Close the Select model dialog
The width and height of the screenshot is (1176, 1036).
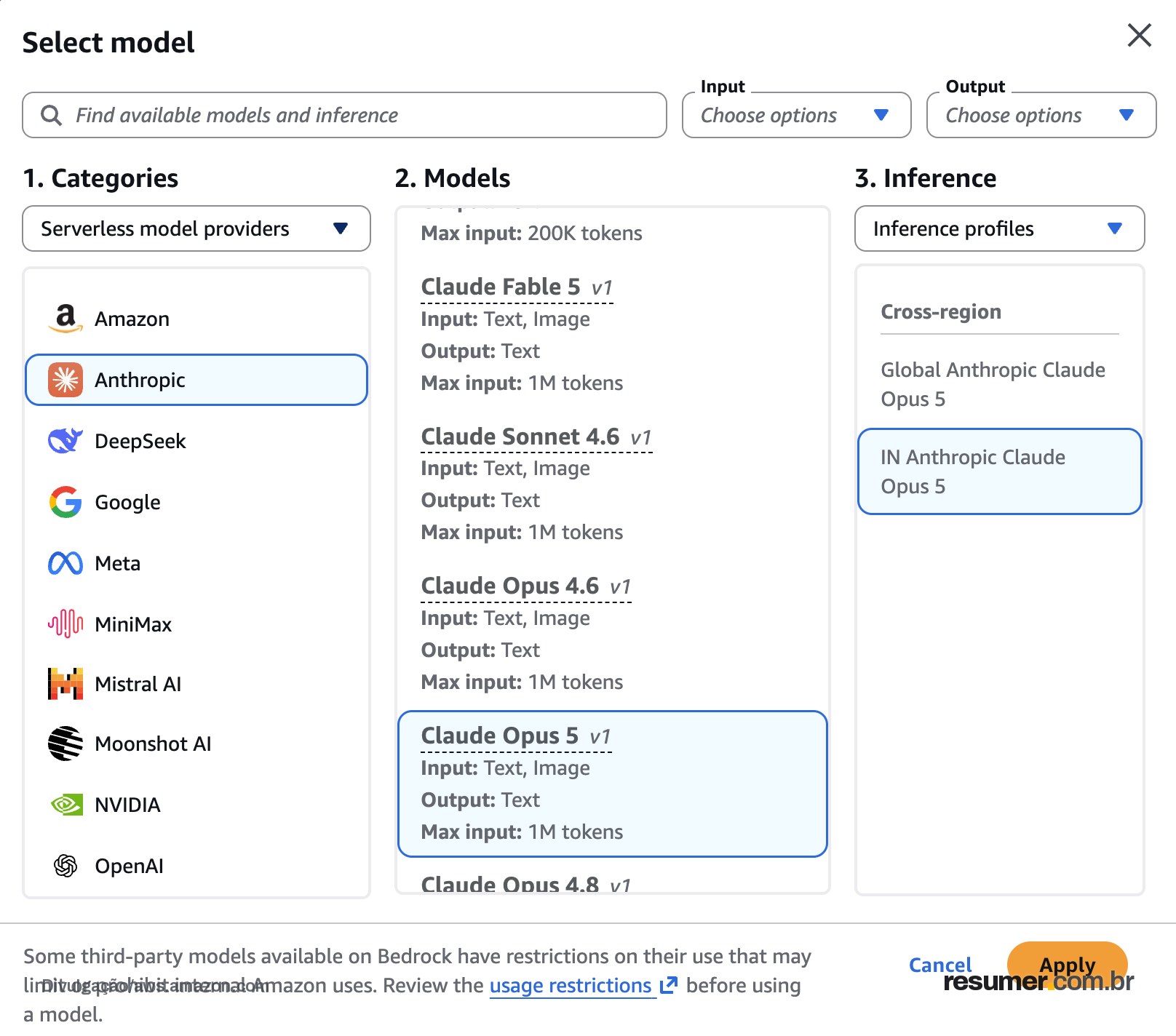pos(1139,35)
